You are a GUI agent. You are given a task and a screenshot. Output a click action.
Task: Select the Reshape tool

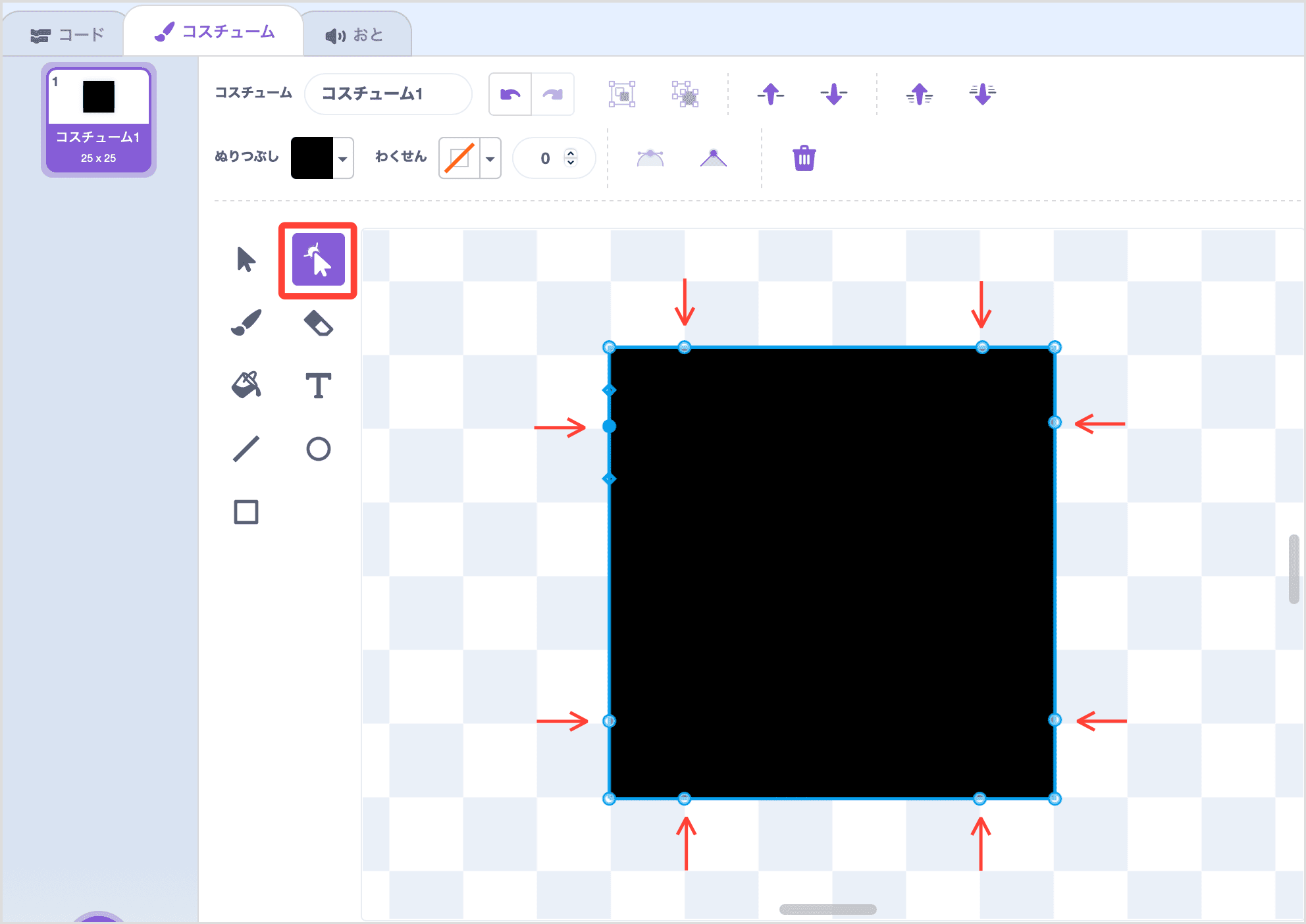pyautogui.click(x=318, y=259)
